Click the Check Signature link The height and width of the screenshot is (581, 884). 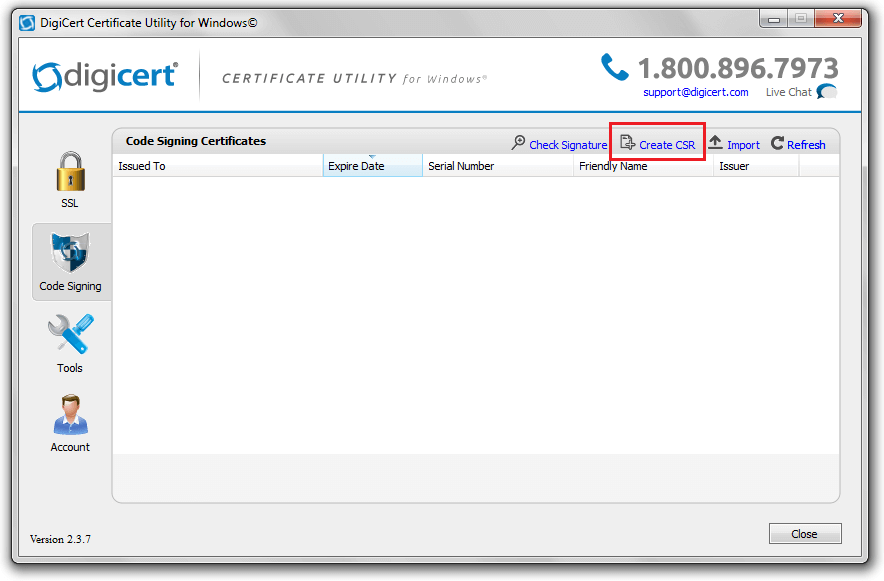pyautogui.click(x=568, y=145)
